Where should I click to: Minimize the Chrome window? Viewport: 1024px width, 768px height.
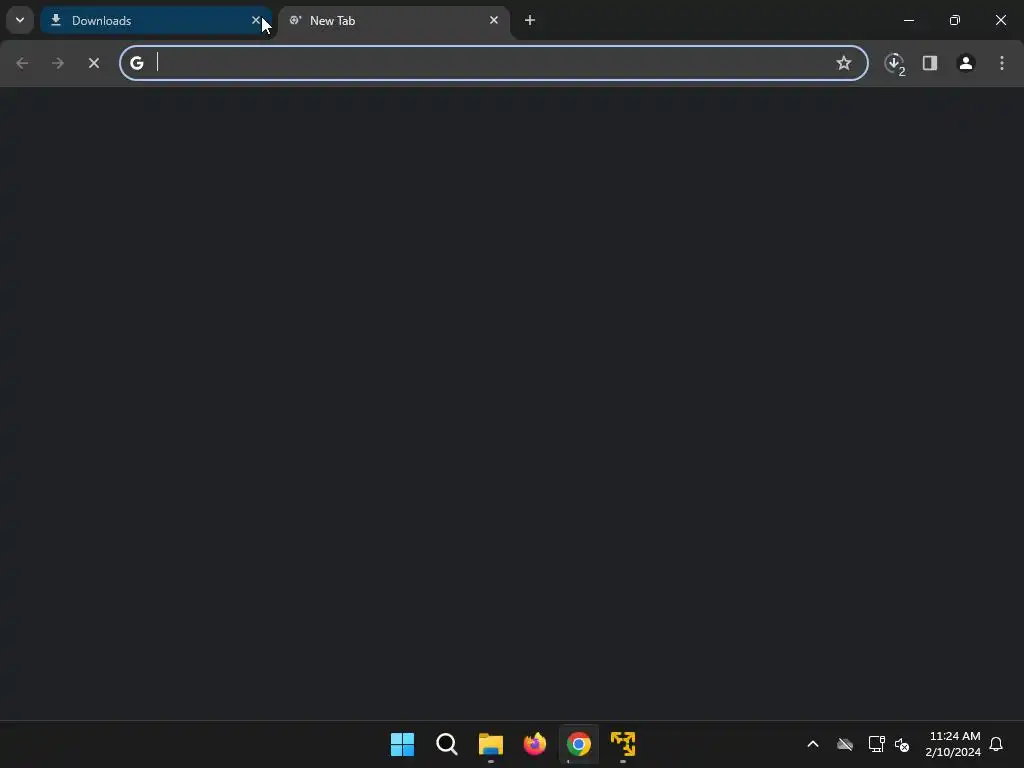tap(908, 20)
